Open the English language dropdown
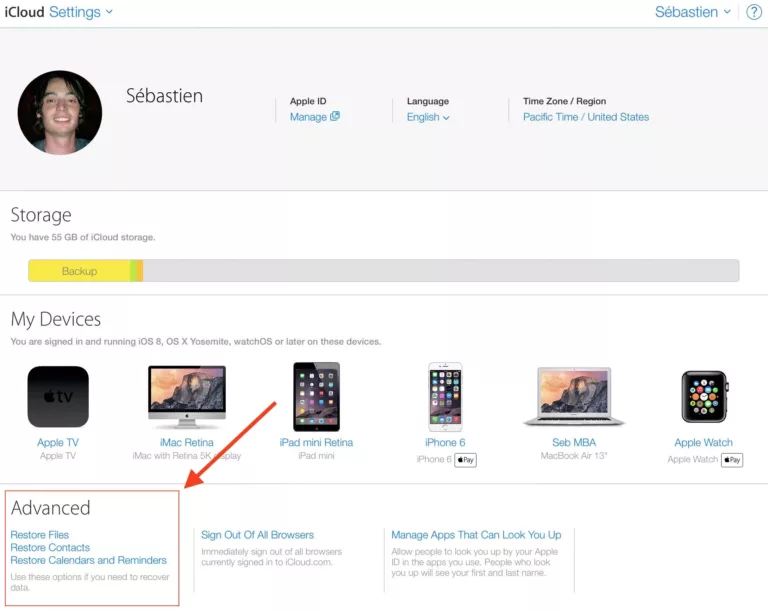The width and height of the screenshot is (768, 611). tap(428, 117)
